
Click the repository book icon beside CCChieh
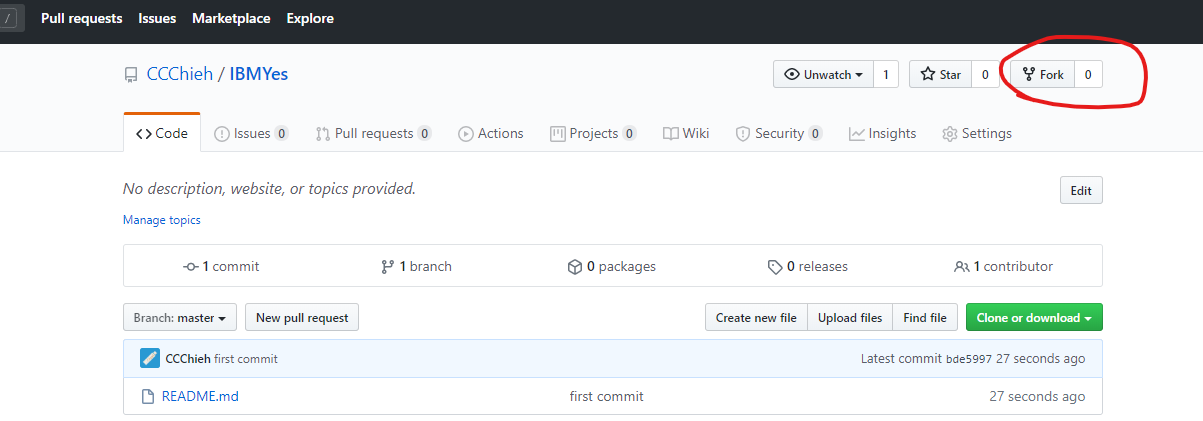tap(130, 75)
